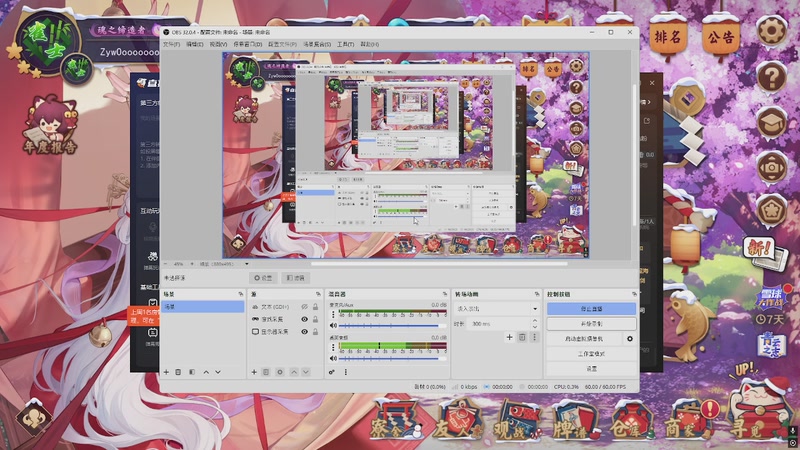Move the selected scene down in the Scenes dock

click(218, 372)
